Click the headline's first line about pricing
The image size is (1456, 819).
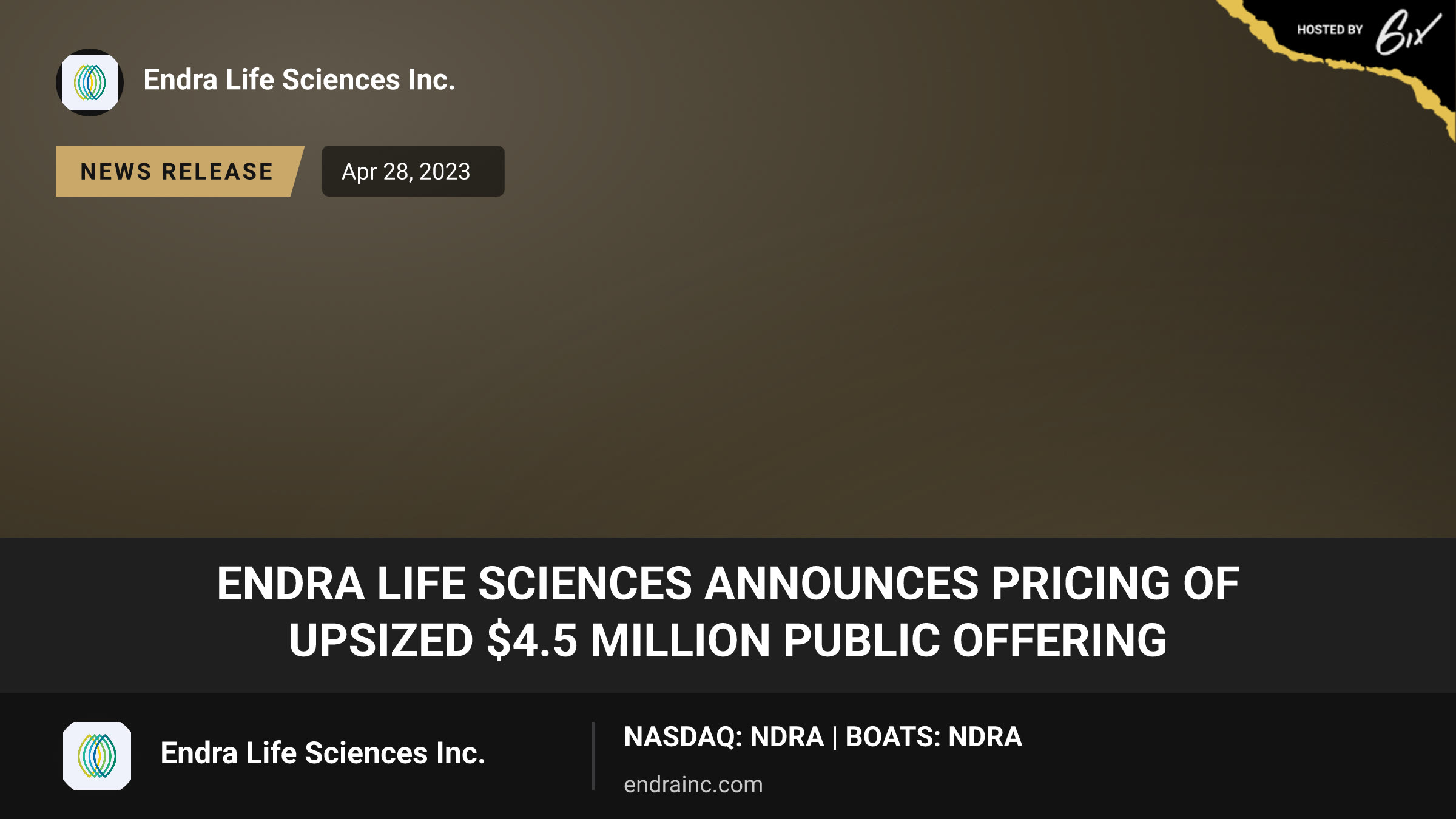[x=728, y=583]
